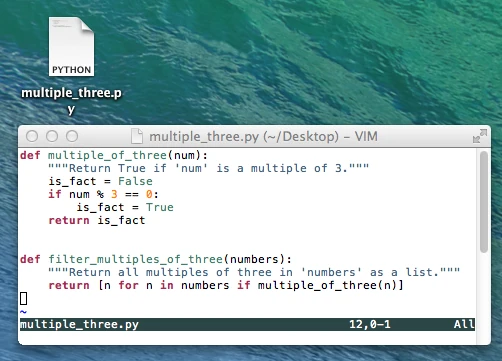Click the line 'return is_fact'
The image size is (502, 361).
point(97,220)
